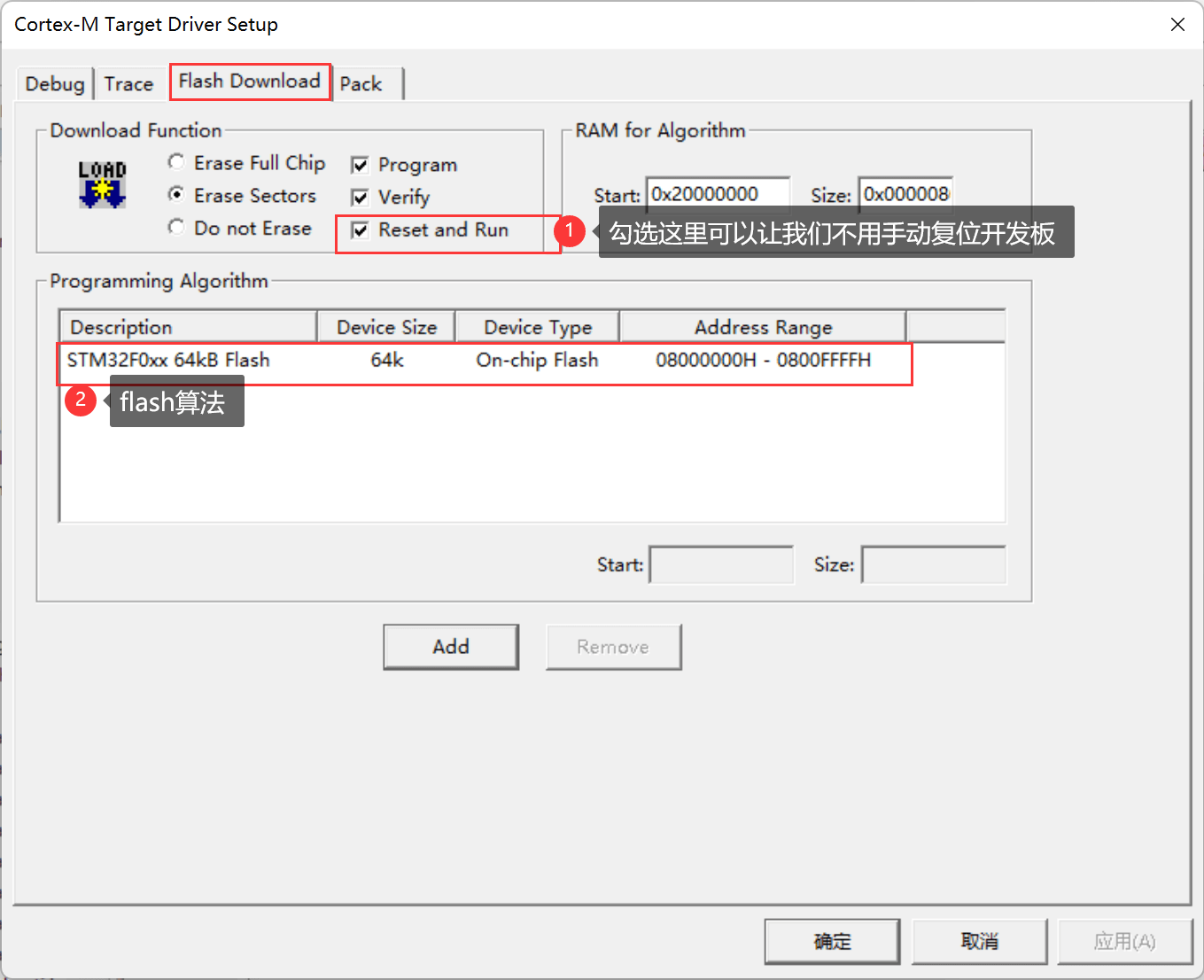The height and width of the screenshot is (980, 1204).
Task: Select the Flash Download tab
Action: pyautogui.click(x=249, y=82)
